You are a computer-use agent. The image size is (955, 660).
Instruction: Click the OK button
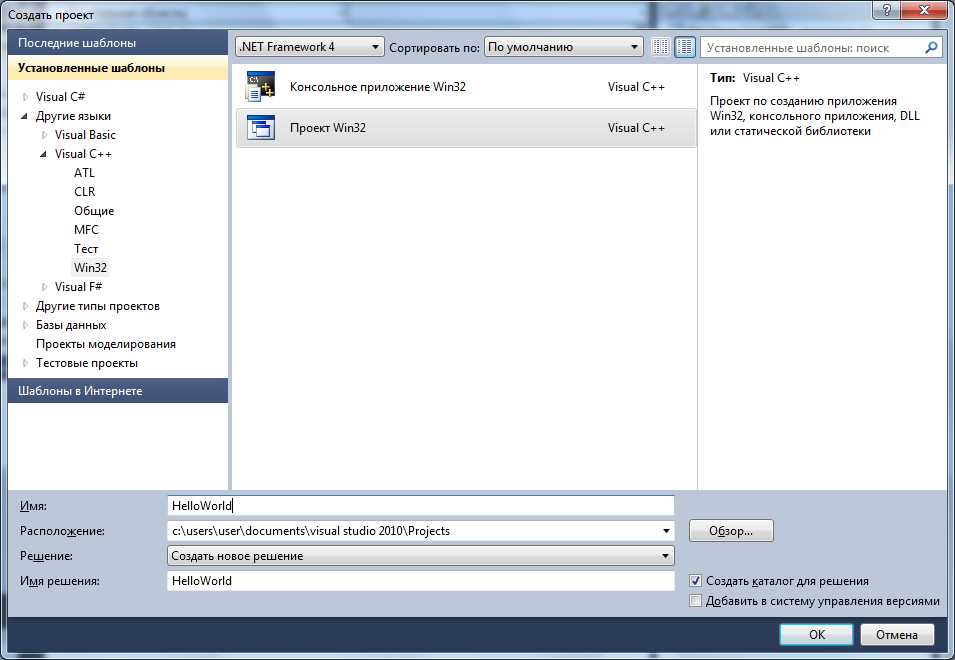coord(817,634)
